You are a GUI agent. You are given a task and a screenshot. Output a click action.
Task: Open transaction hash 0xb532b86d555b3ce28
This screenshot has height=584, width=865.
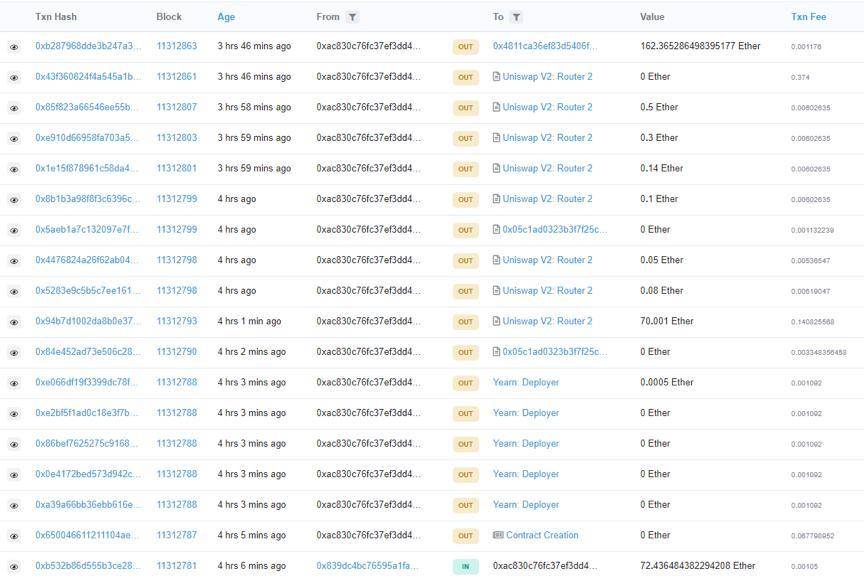(88, 566)
